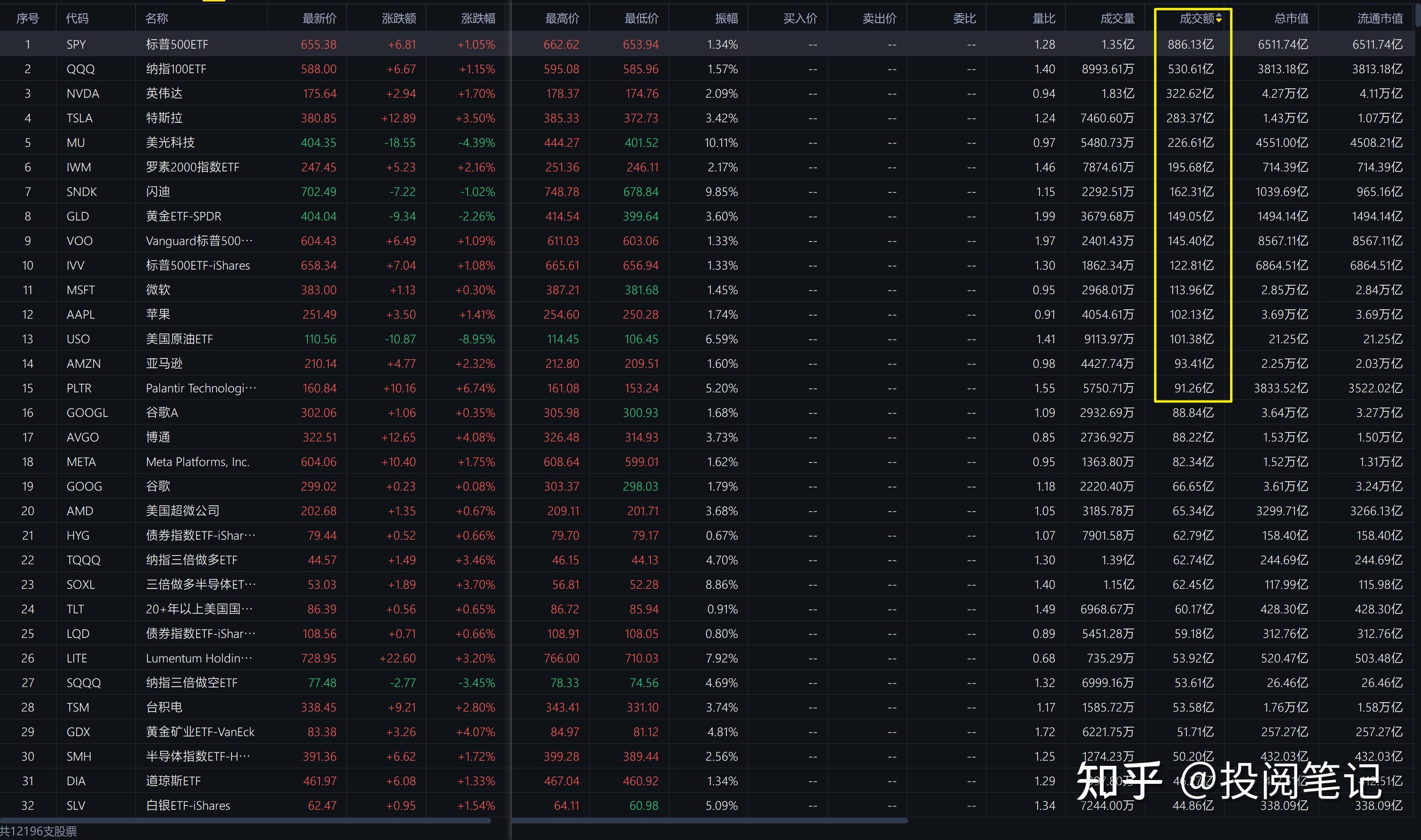Click the 谷歌A stock name
Screen dimensions: 1421x840
162,413
